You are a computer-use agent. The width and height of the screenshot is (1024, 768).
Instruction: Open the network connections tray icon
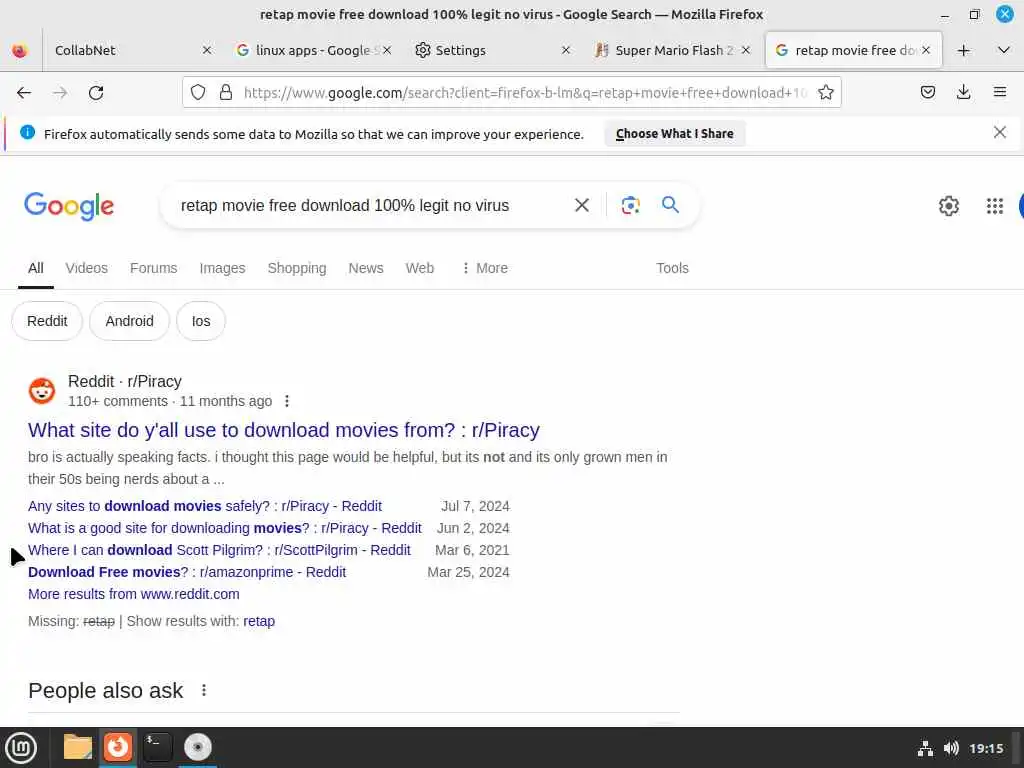pos(925,748)
